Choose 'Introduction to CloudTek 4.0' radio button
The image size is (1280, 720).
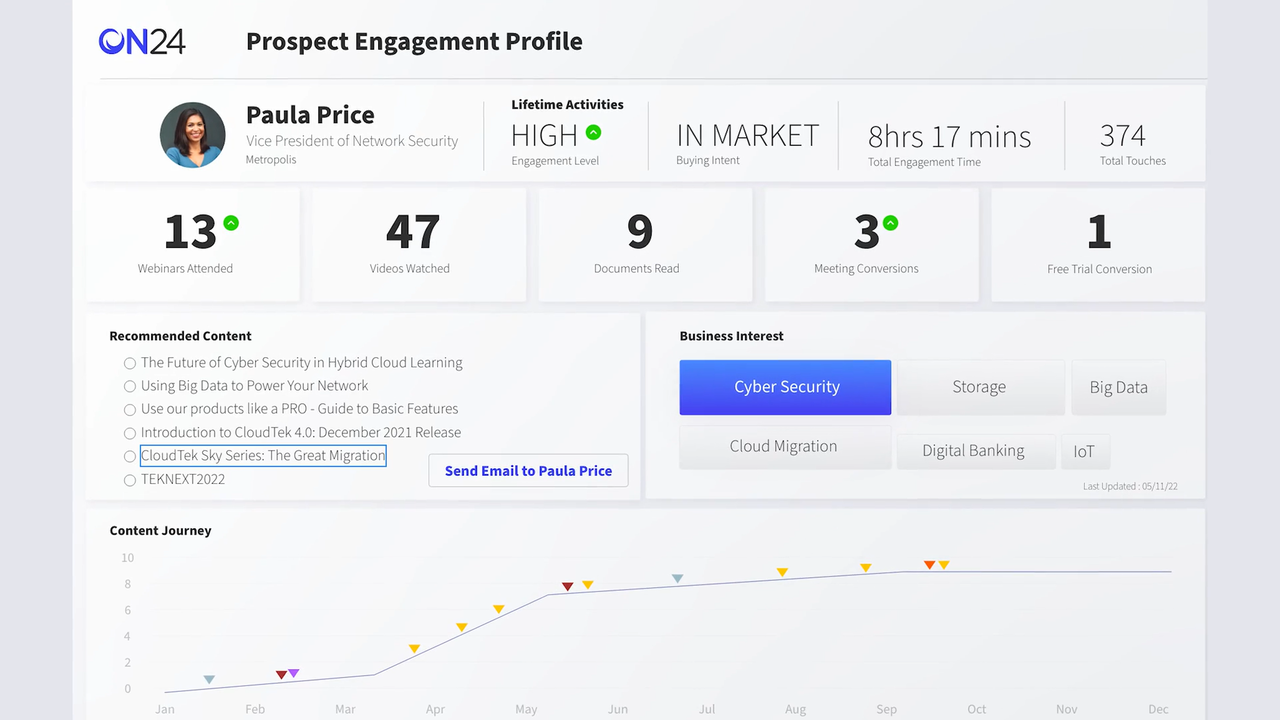pos(130,433)
